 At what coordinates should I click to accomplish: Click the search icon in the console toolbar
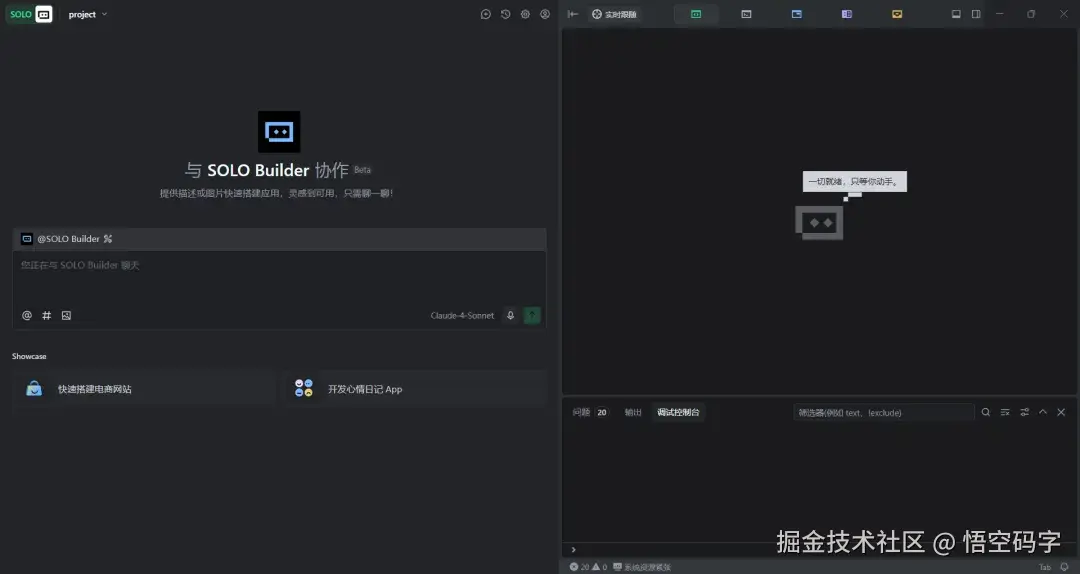986,412
